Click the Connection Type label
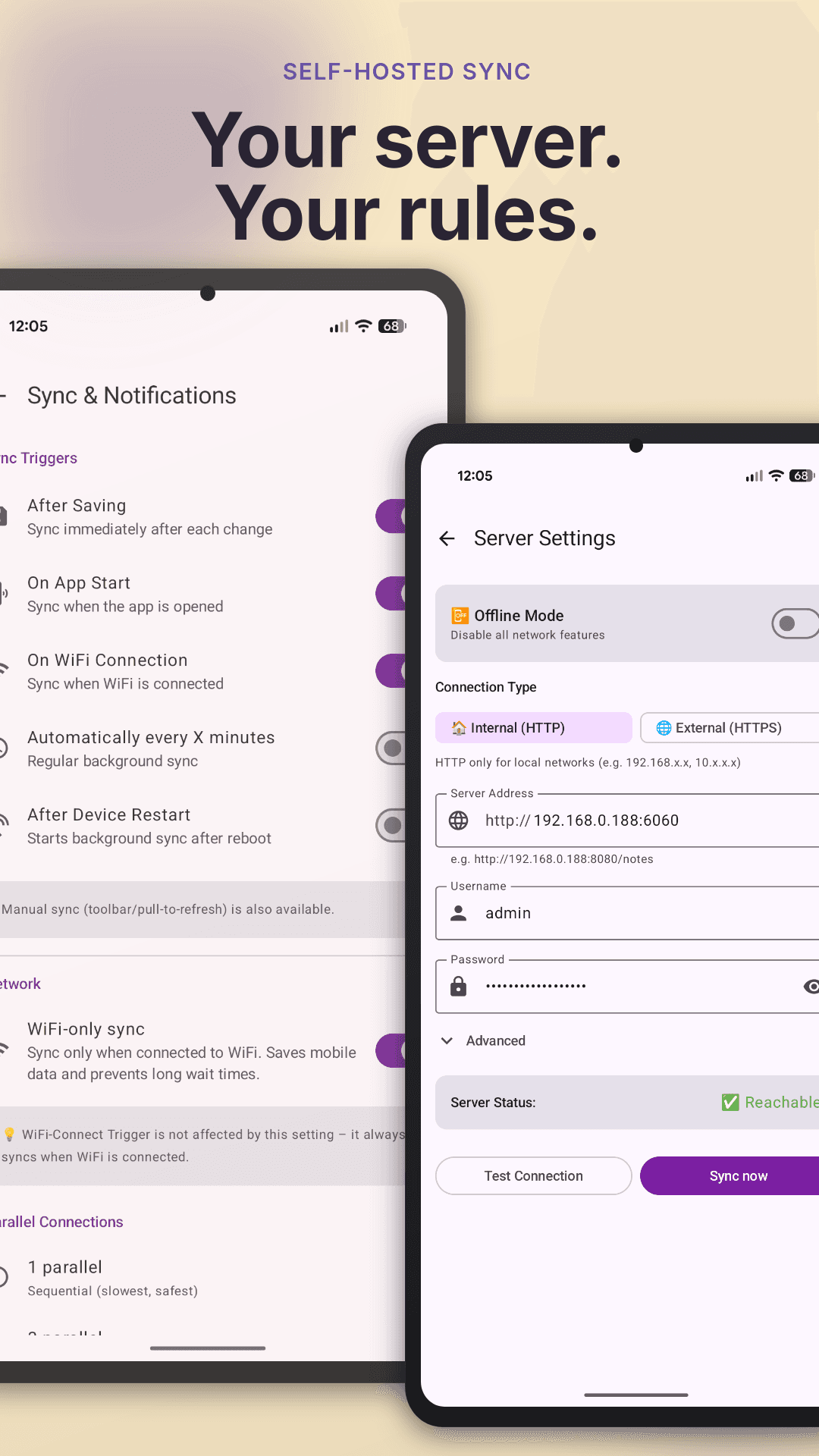The width and height of the screenshot is (819, 1456). [x=486, y=687]
